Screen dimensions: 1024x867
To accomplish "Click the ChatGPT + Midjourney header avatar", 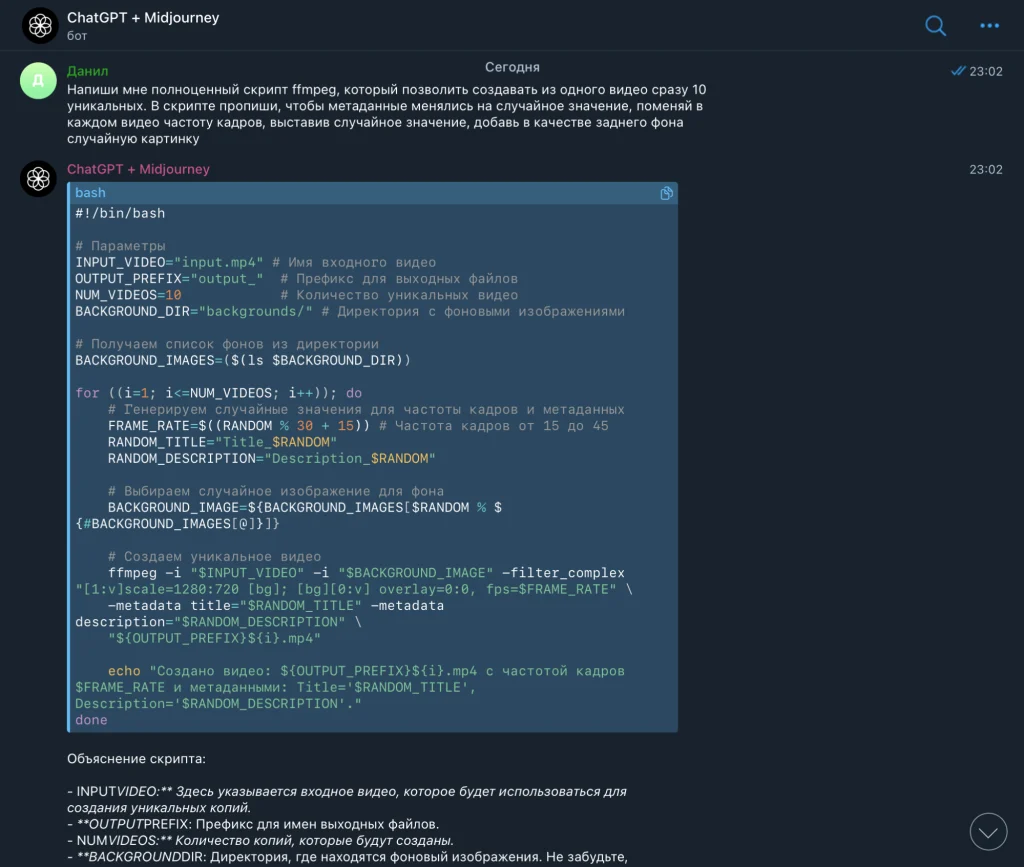I will 40,25.
